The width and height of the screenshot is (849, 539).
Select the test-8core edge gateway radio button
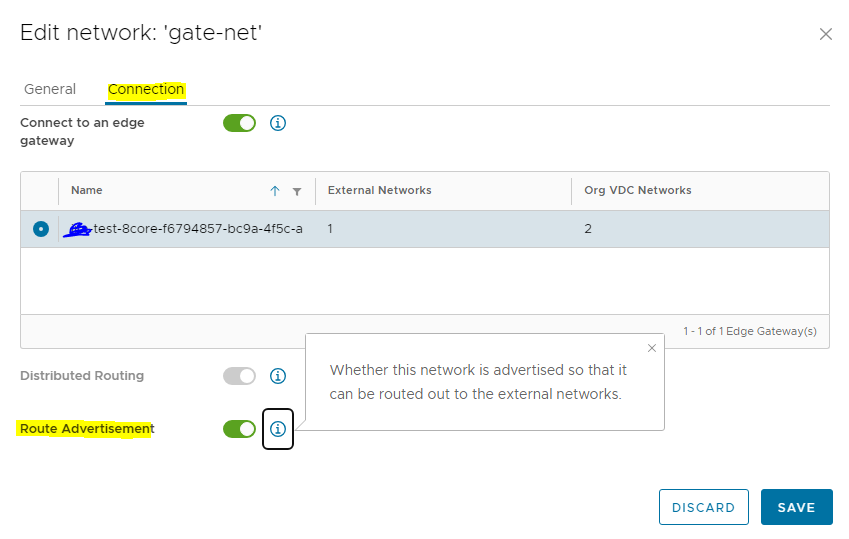41,229
